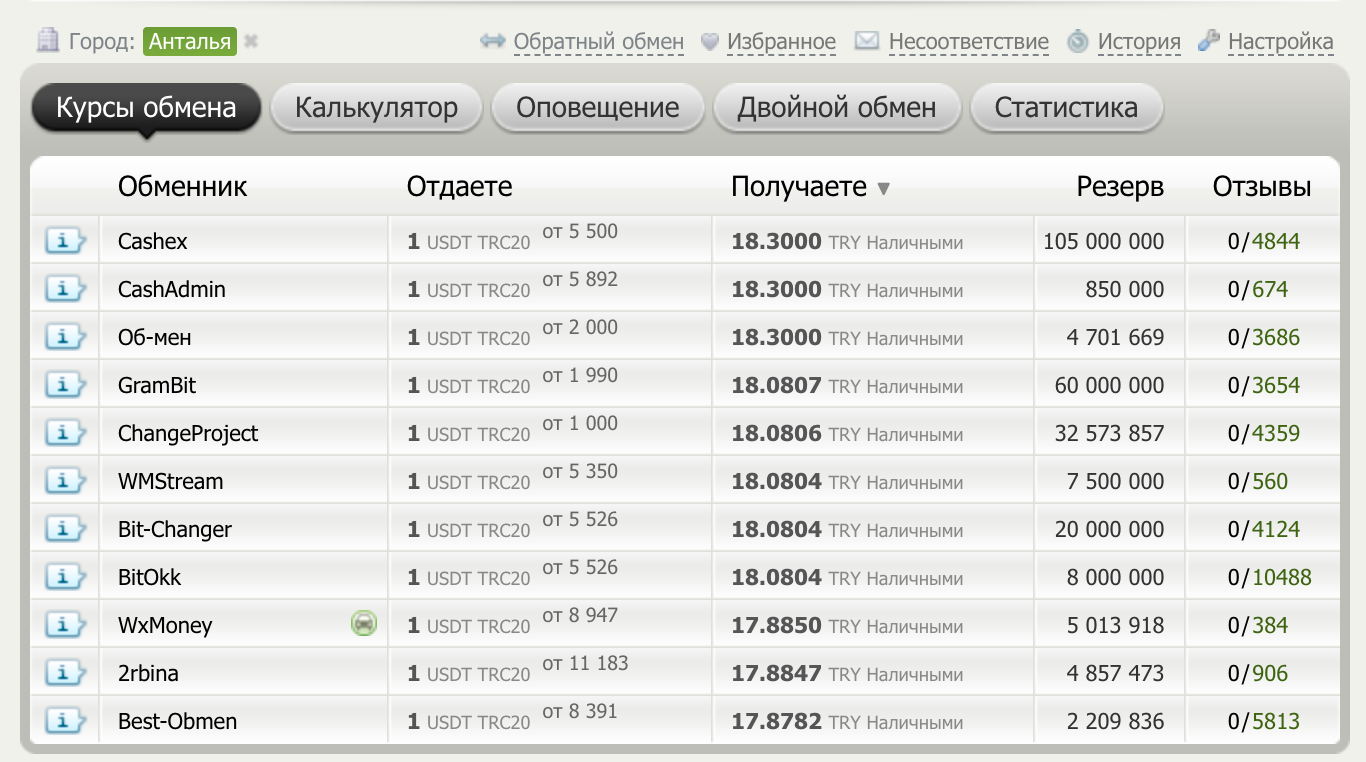The width and height of the screenshot is (1366, 762).
Task: Open Cashex reviews count 4844
Action: (1276, 241)
